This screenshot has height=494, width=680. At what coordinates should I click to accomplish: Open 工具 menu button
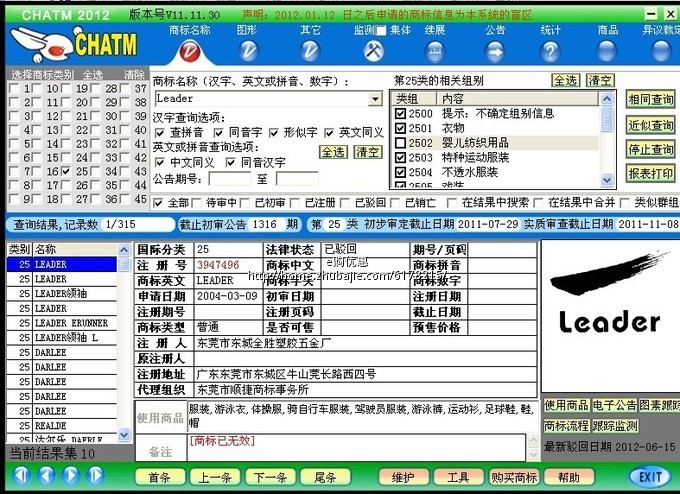(x=458, y=478)
